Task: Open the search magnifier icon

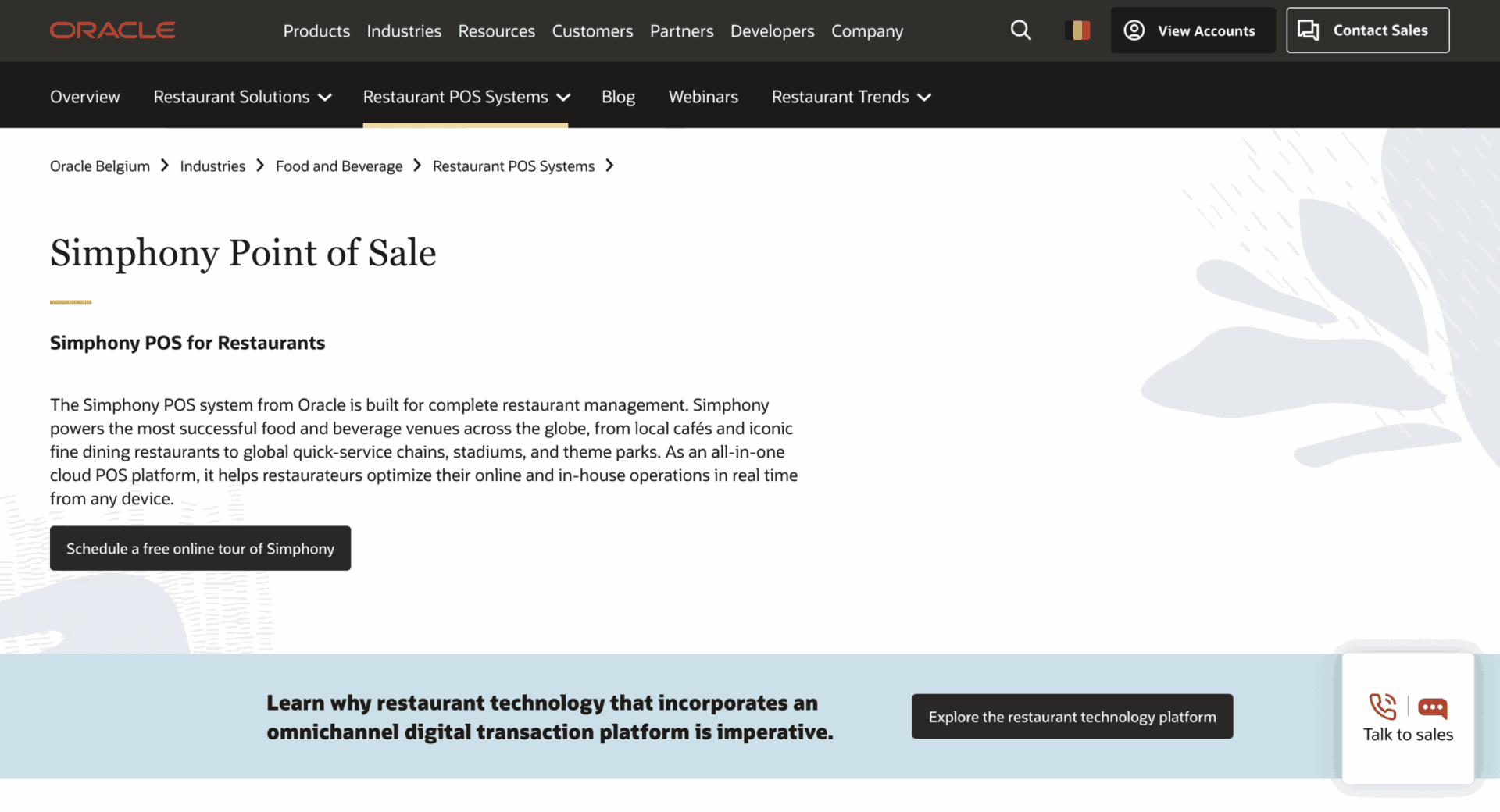Action: [1020, 30]
